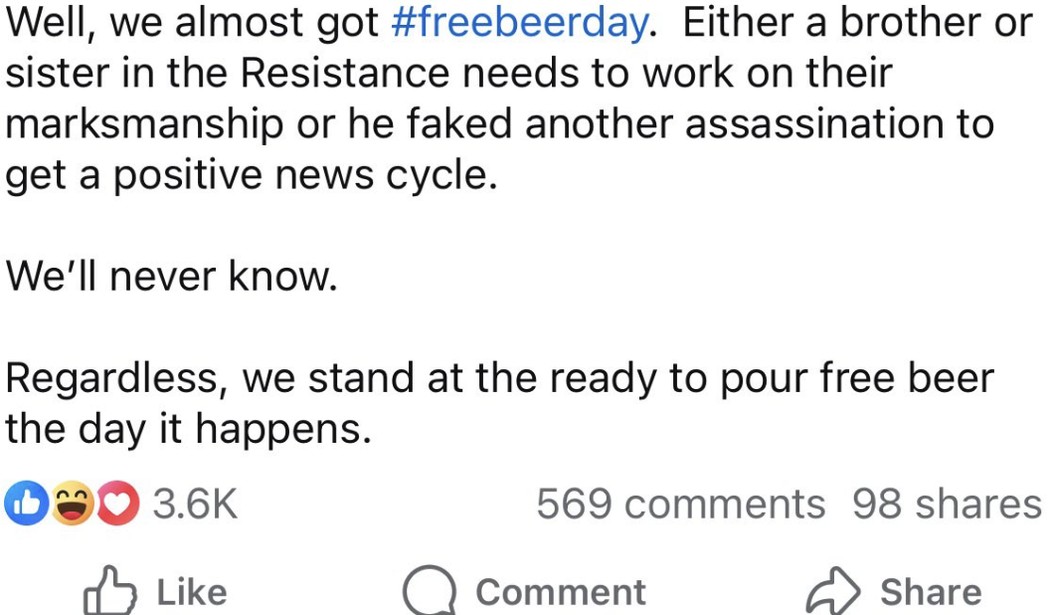This screenshot has width=1052, height=615.
Task: Tap the curved arrow Share icon
Action: point(833,591)
